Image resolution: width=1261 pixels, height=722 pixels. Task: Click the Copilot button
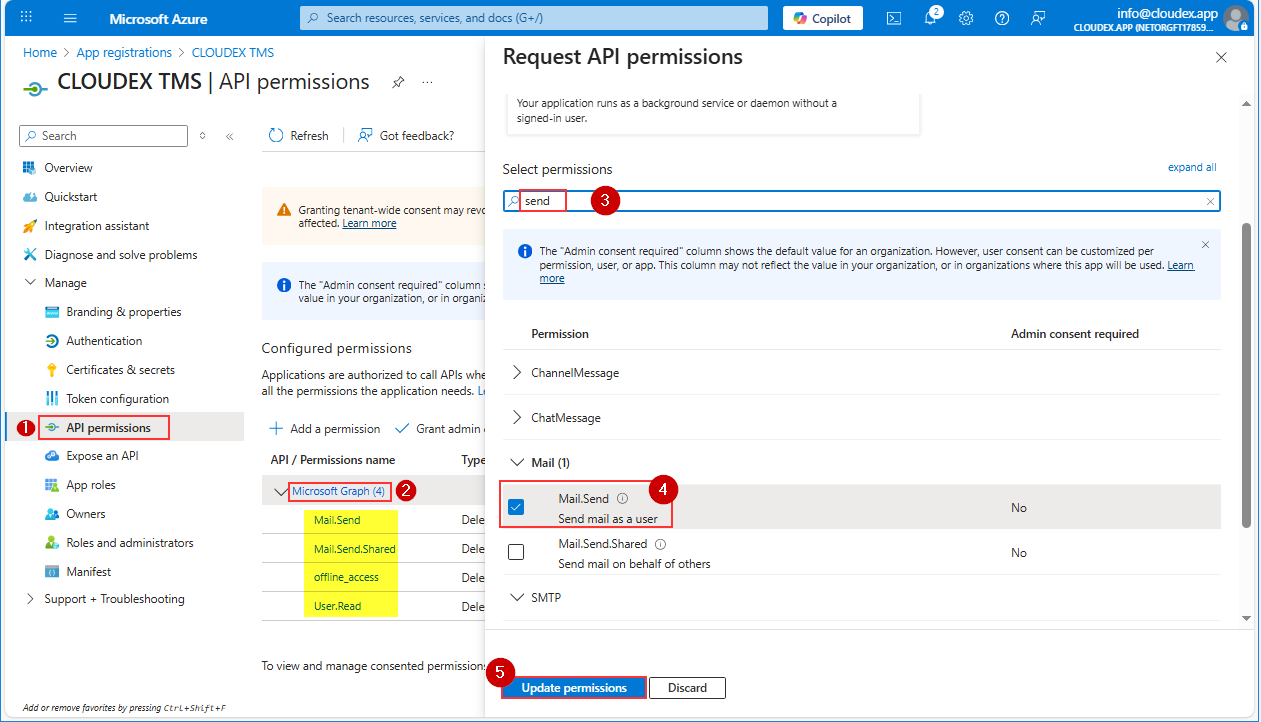point(823,18)
